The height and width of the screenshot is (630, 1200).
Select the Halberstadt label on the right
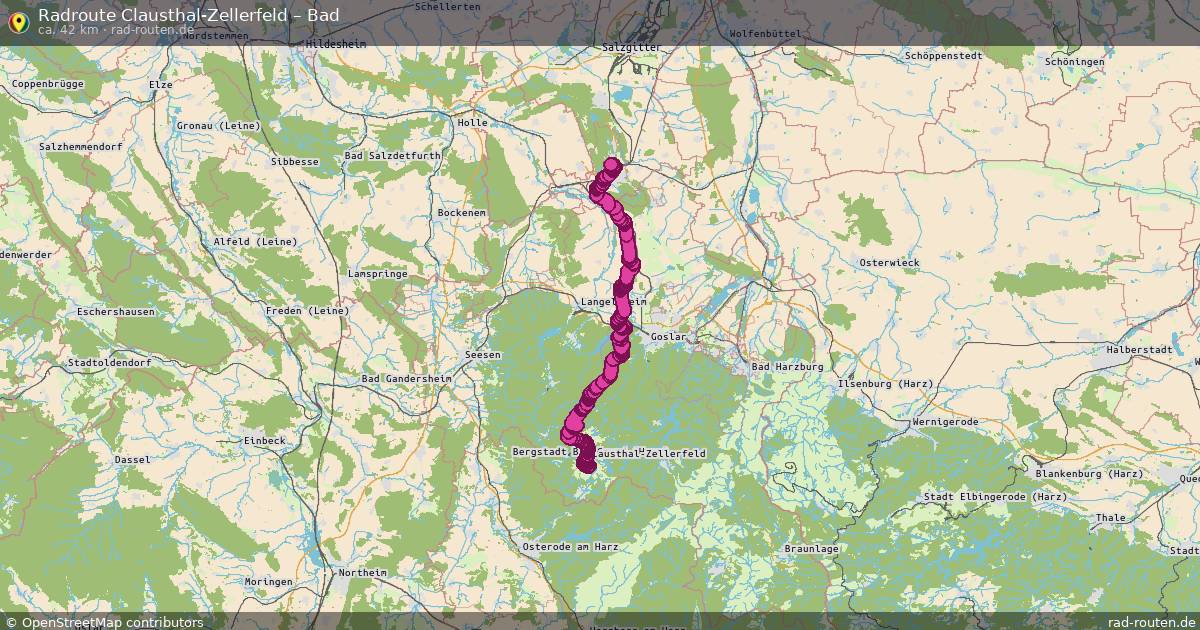(1139, 350)
